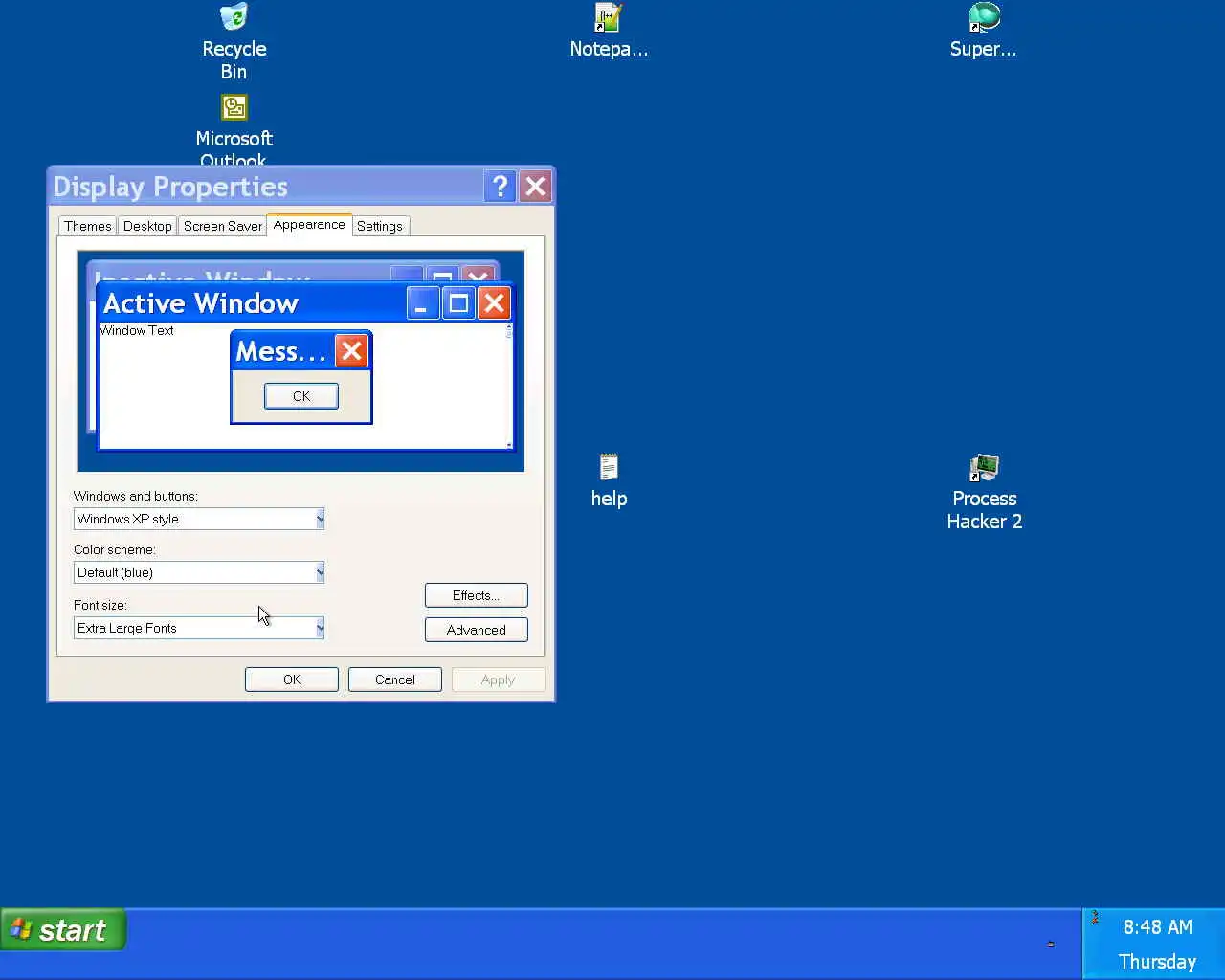
Task: Confirm Display Properties with the OK button
Action: tap(292, 679)
